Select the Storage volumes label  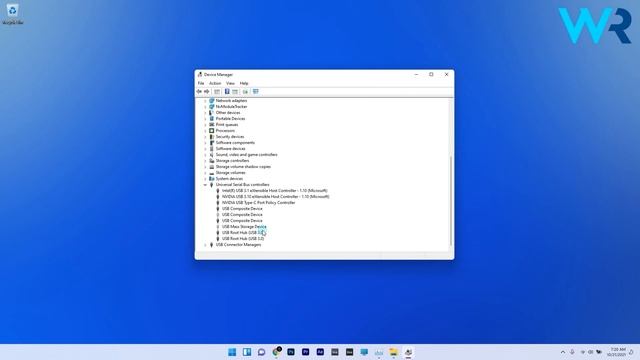(x=231, y=173)
